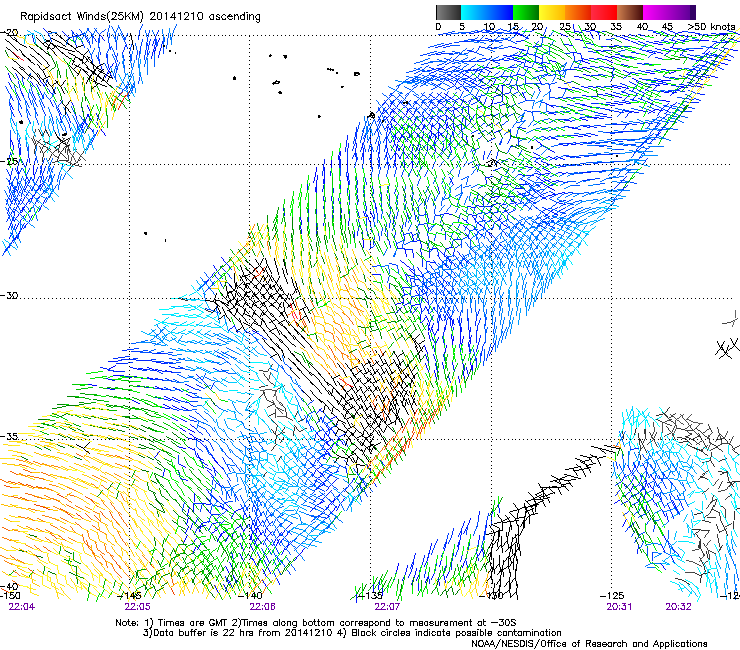Click the '>50 knots' legend label
740x650 pixels.
[711, 27]
